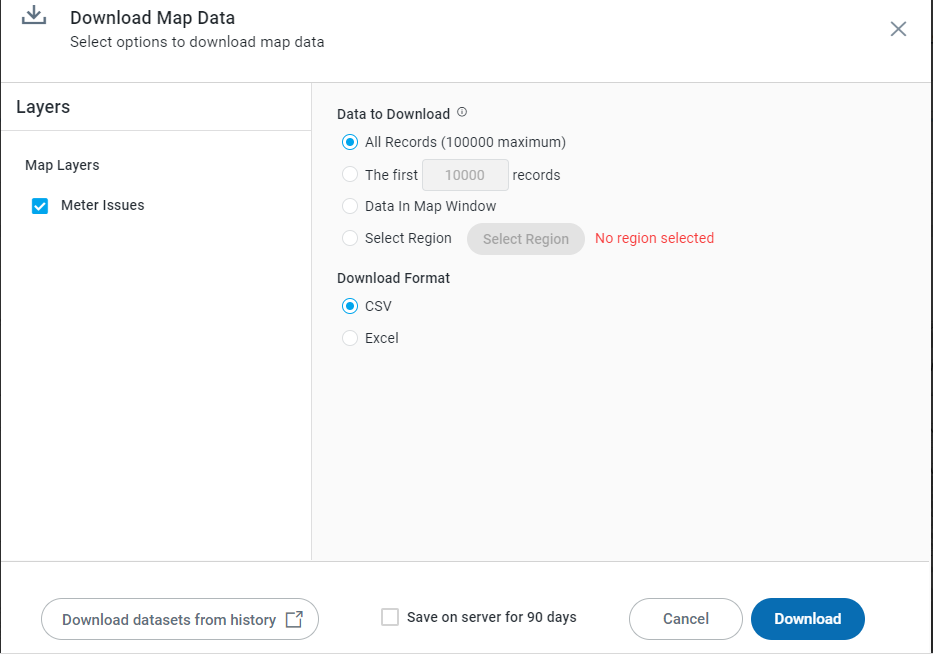Screen dimensions: 933x654
Task: Choose 'The first' records radio option
Action: tap(350, 174)
